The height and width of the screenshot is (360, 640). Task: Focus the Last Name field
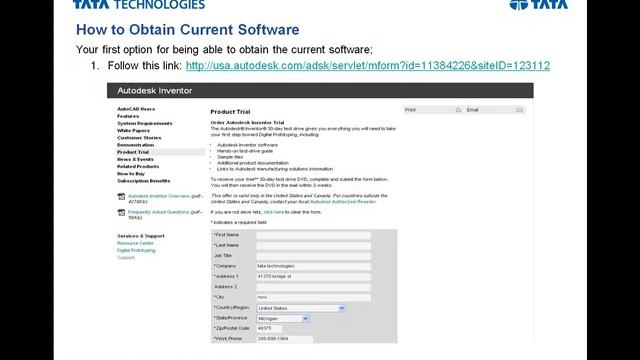(313, 246)
